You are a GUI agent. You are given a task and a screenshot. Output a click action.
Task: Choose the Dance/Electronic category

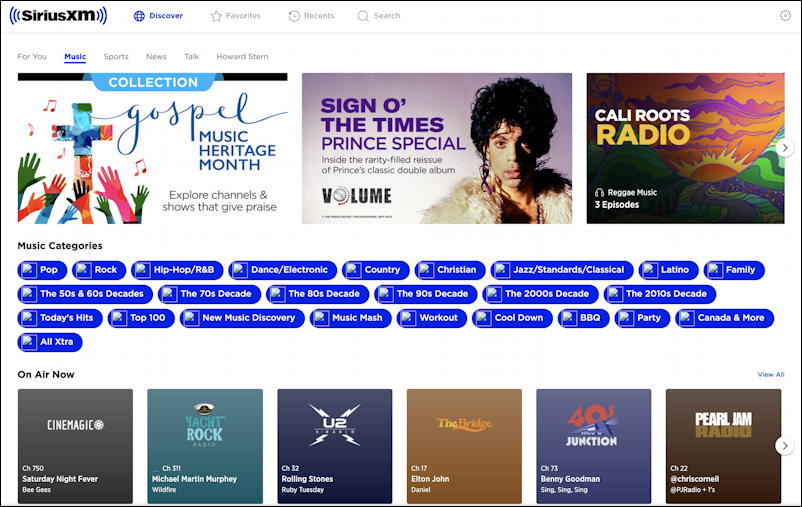click(x=283, y=270)
